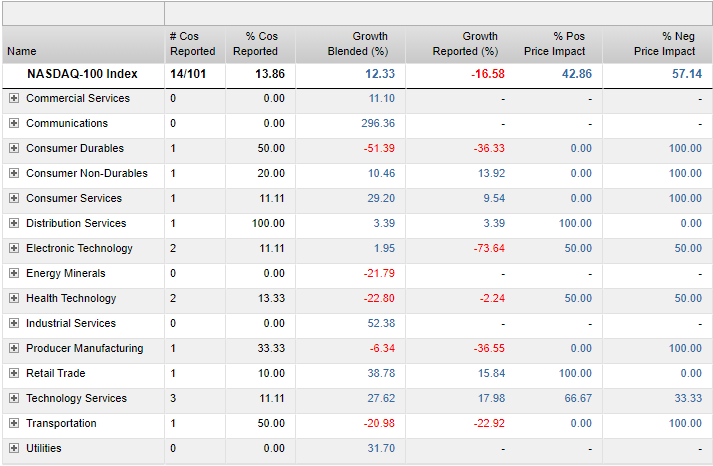This screenshot has height=466, width=713.
Task: Click Consumer Non-Durables reported growth 13.92
Action: [492, 173]
